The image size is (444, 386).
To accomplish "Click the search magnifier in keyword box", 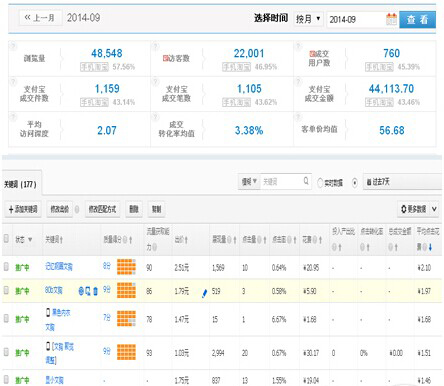I will pos(306,181).
